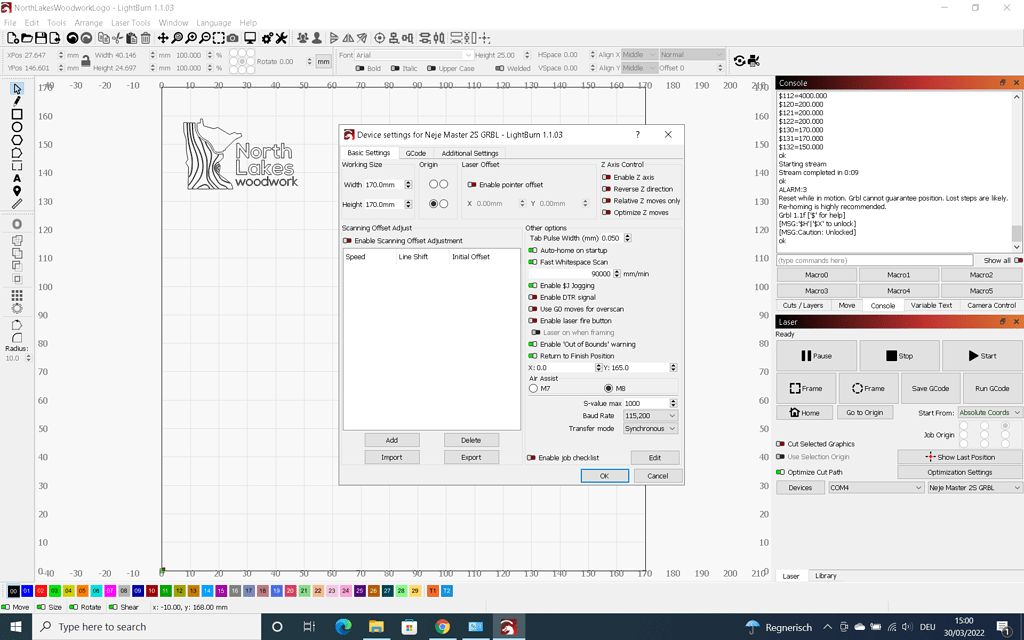Open the COM4 port dropdown
The width and height of the screenshot is (1024, 640).
tap(876, 488)
